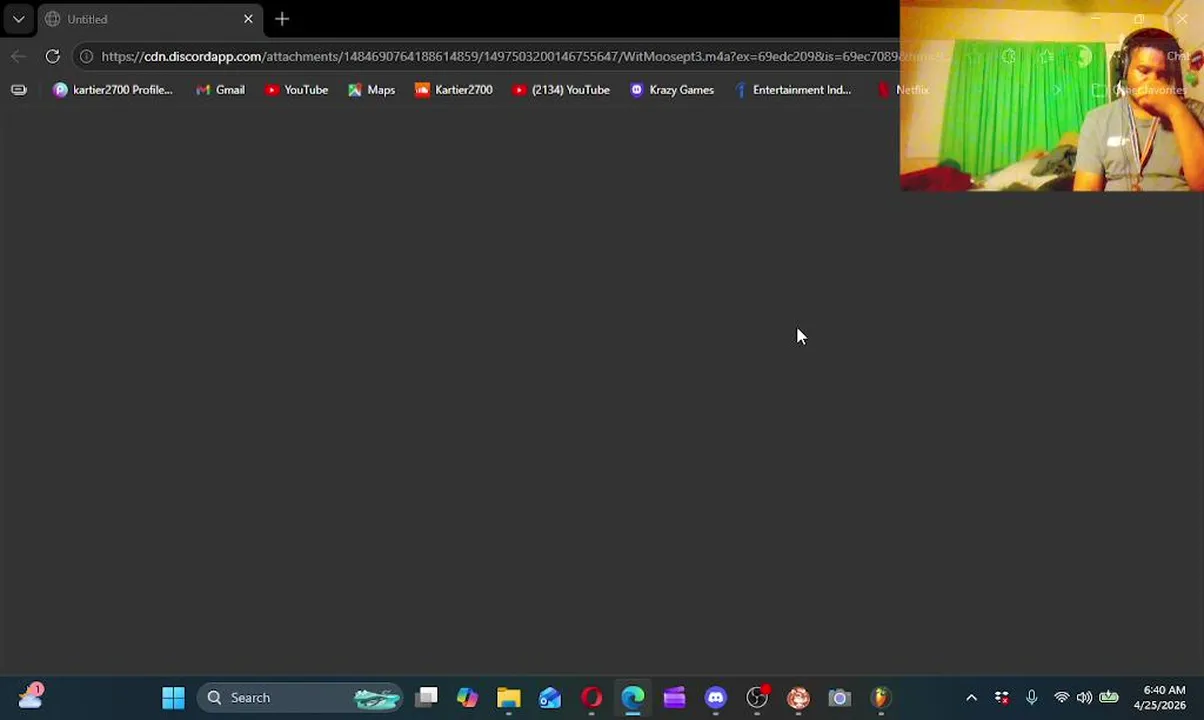
Task: Open OBS Studio from the taskbar
Action: pos(757,697)
